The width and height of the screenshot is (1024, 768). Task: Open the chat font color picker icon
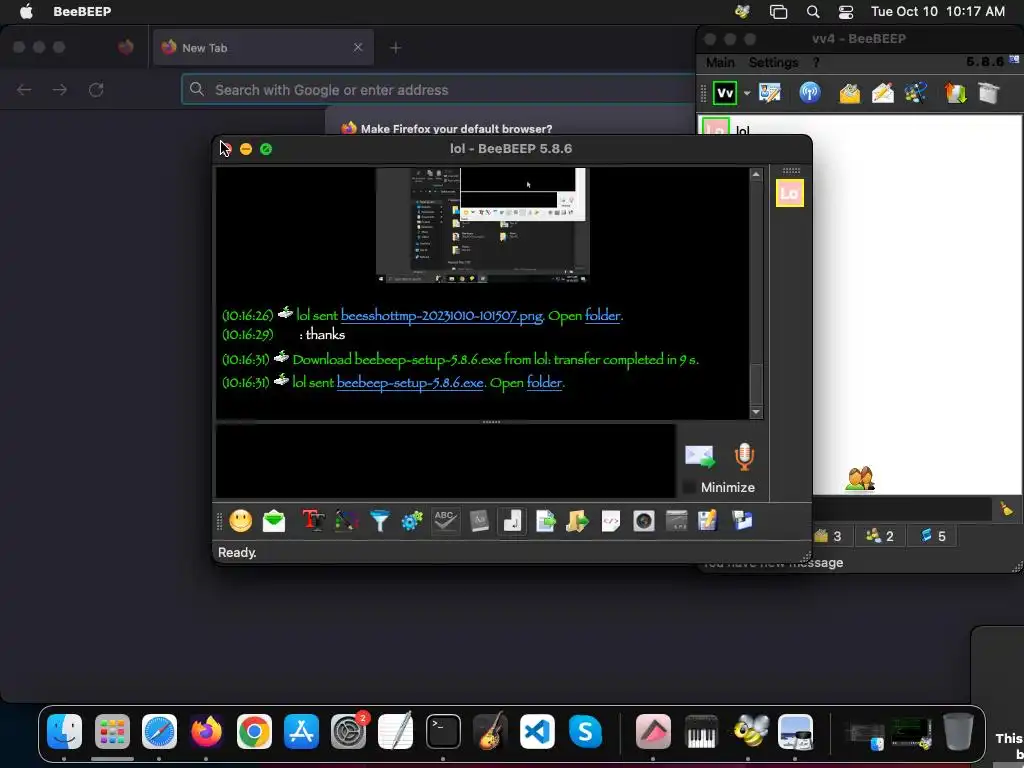pos(346,520)
